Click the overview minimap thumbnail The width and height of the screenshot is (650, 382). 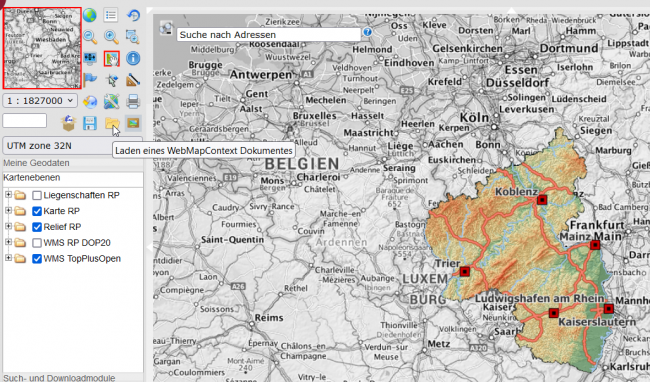[42, 48]
